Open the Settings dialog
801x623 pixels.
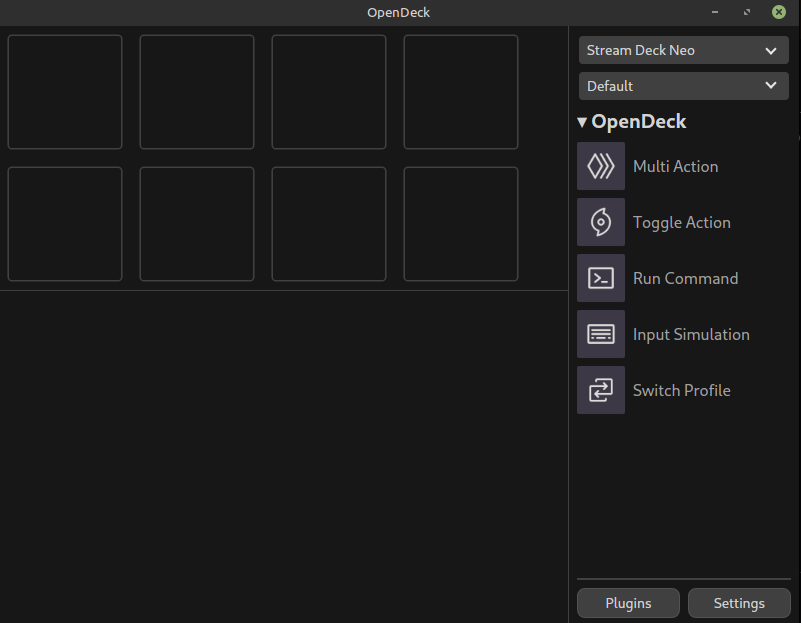pos(739,603)
